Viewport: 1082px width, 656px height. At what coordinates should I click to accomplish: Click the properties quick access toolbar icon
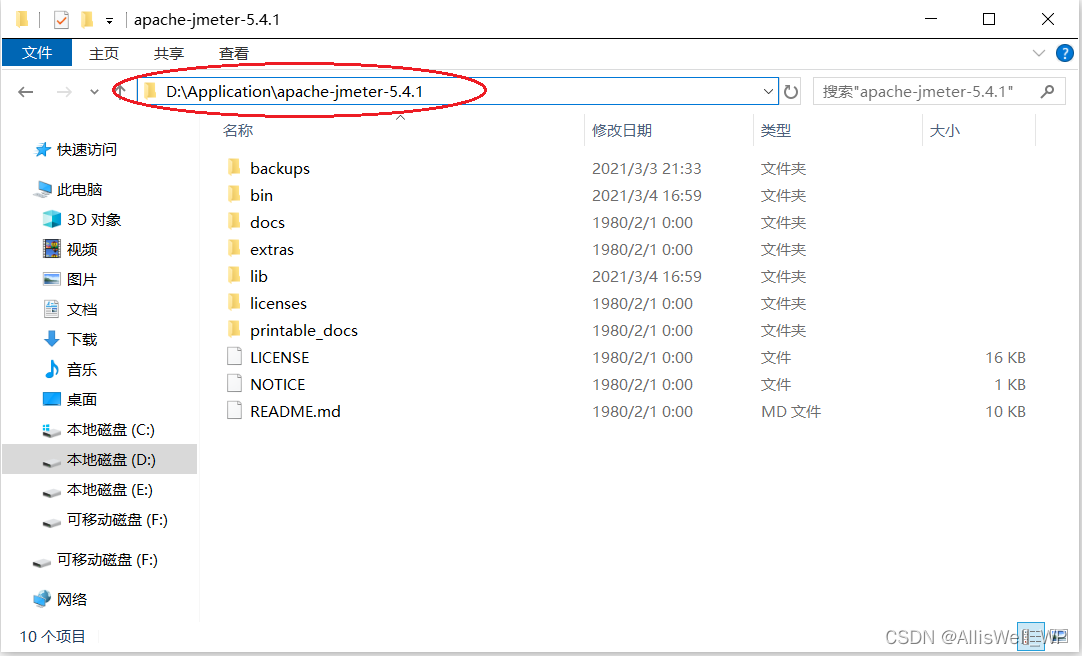[x=61, y=19]
